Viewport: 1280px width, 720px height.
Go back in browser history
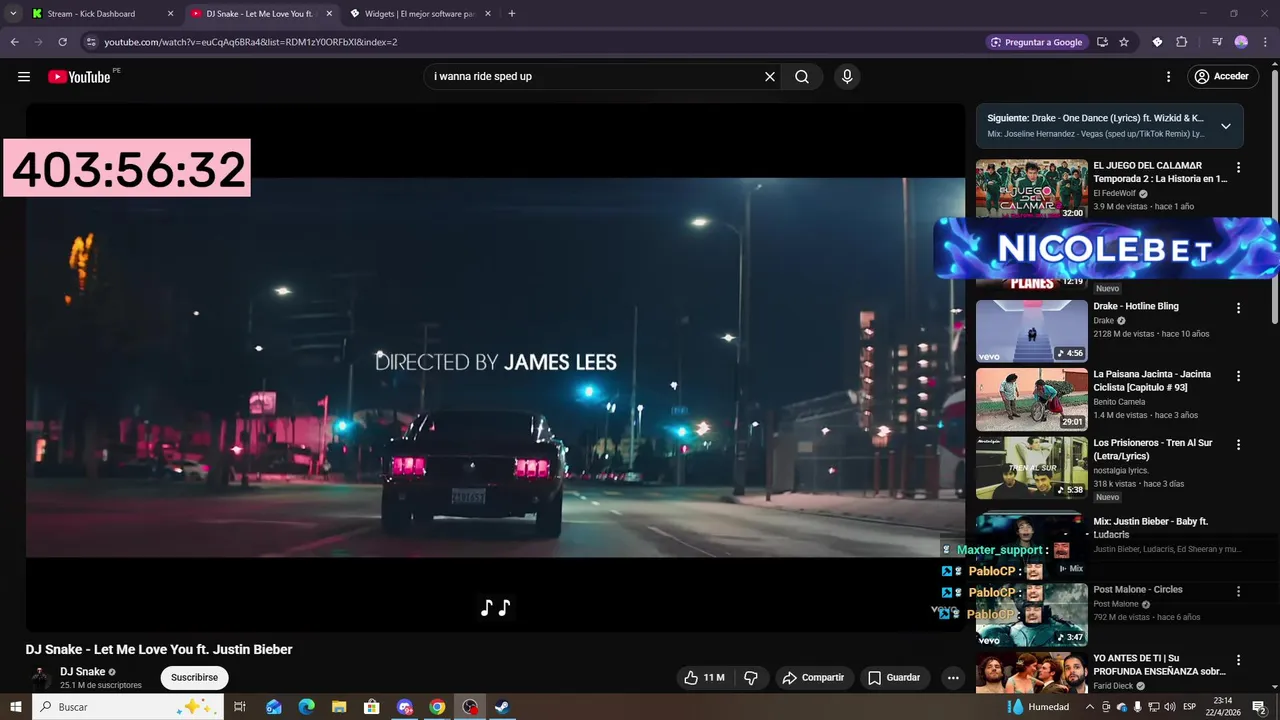point(14,42)
